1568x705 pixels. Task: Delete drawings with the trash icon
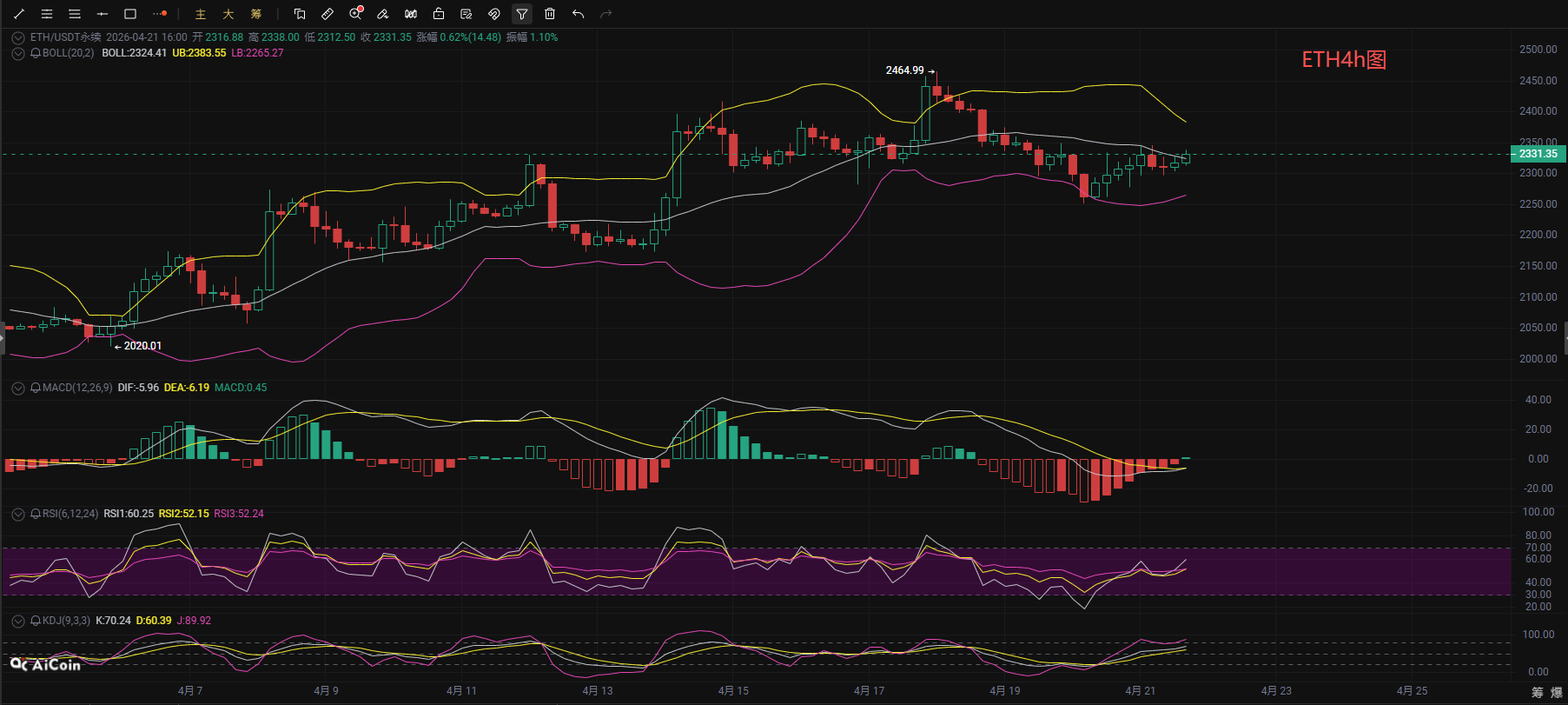(x=550, y=14)
